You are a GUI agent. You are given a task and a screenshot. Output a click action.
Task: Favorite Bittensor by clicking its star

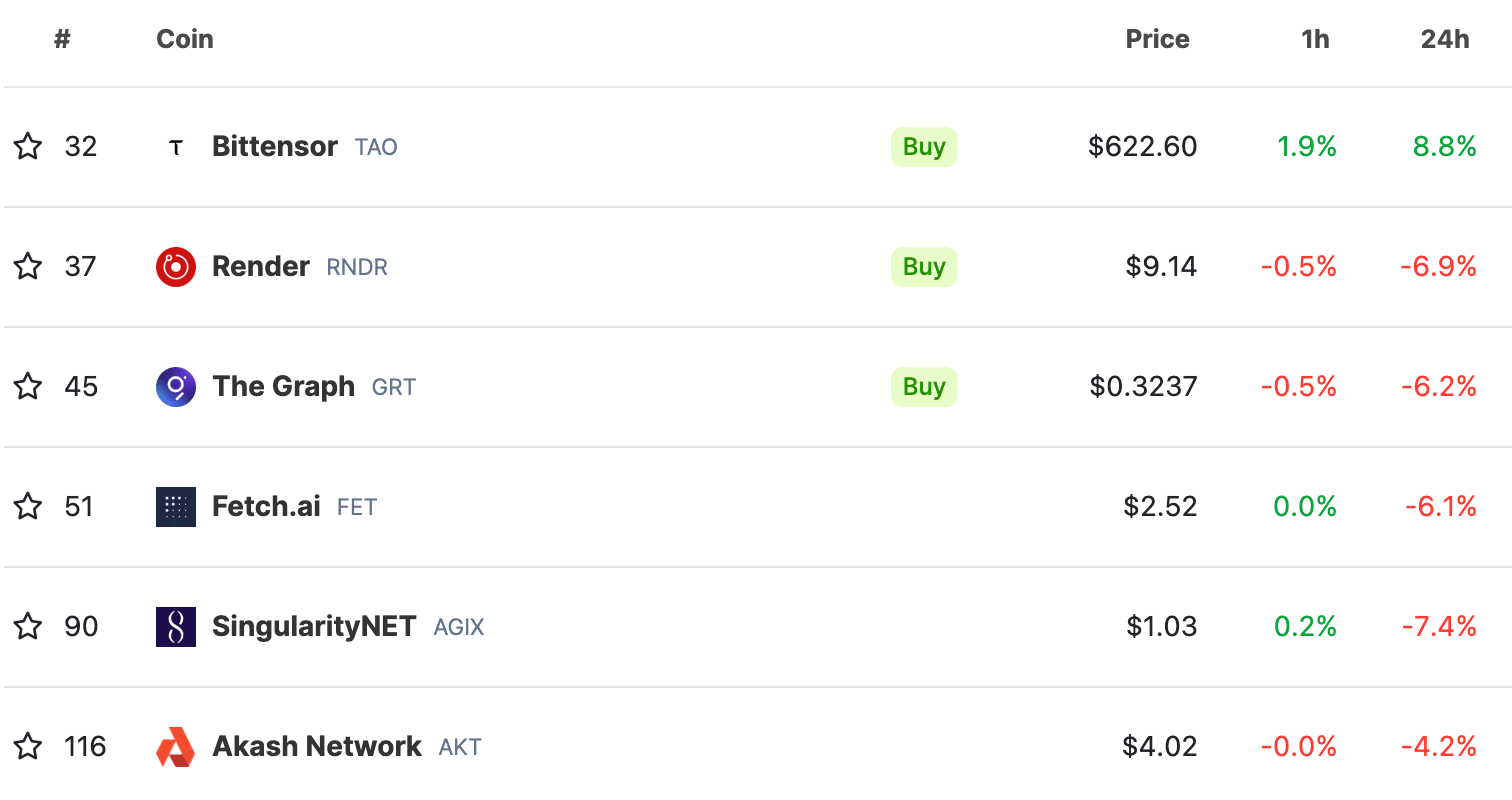click(28, 146)
